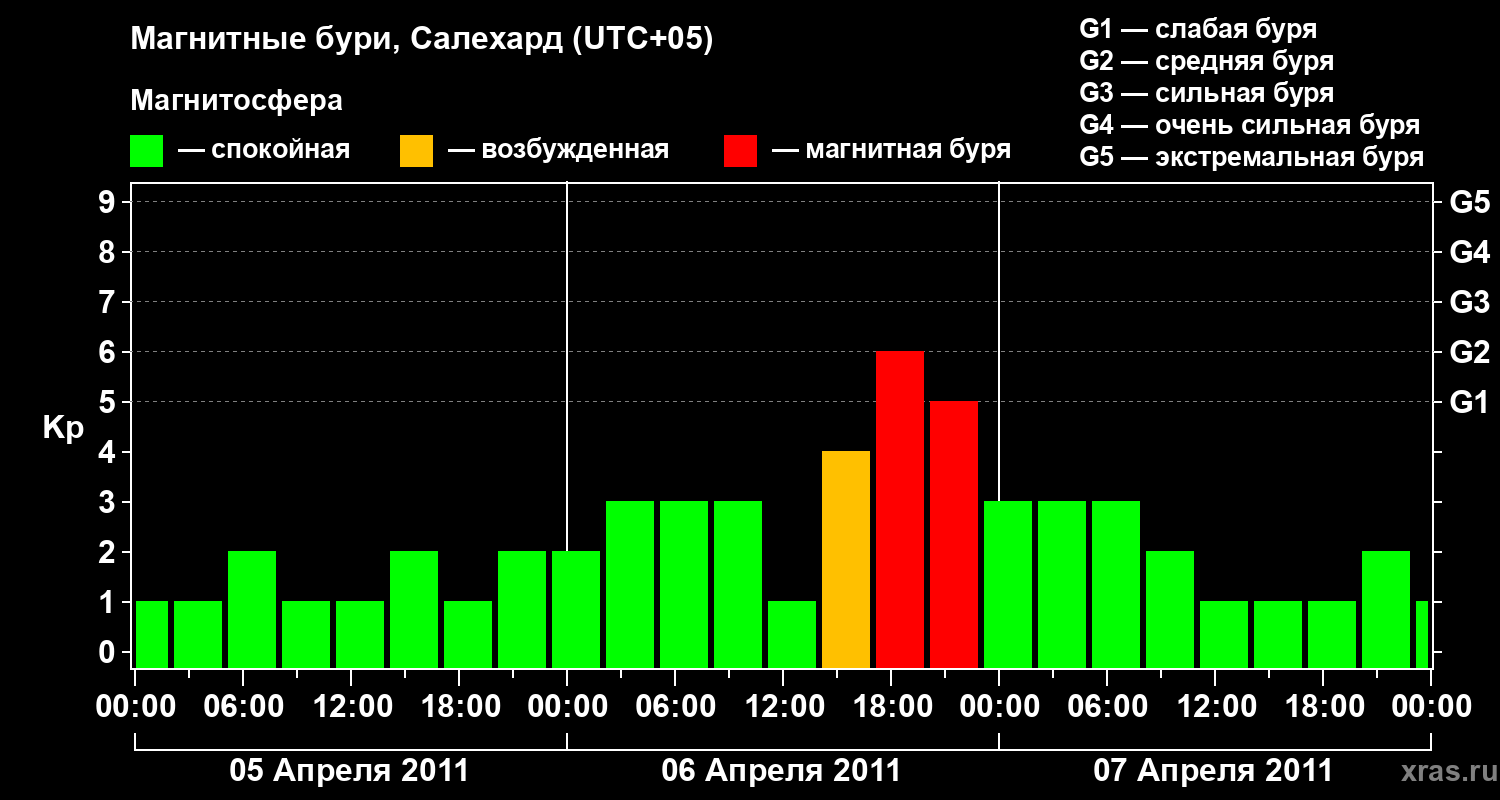Click 'G5 — экстремальная буря' text
1500x800 pixels.
(1251, 157)
